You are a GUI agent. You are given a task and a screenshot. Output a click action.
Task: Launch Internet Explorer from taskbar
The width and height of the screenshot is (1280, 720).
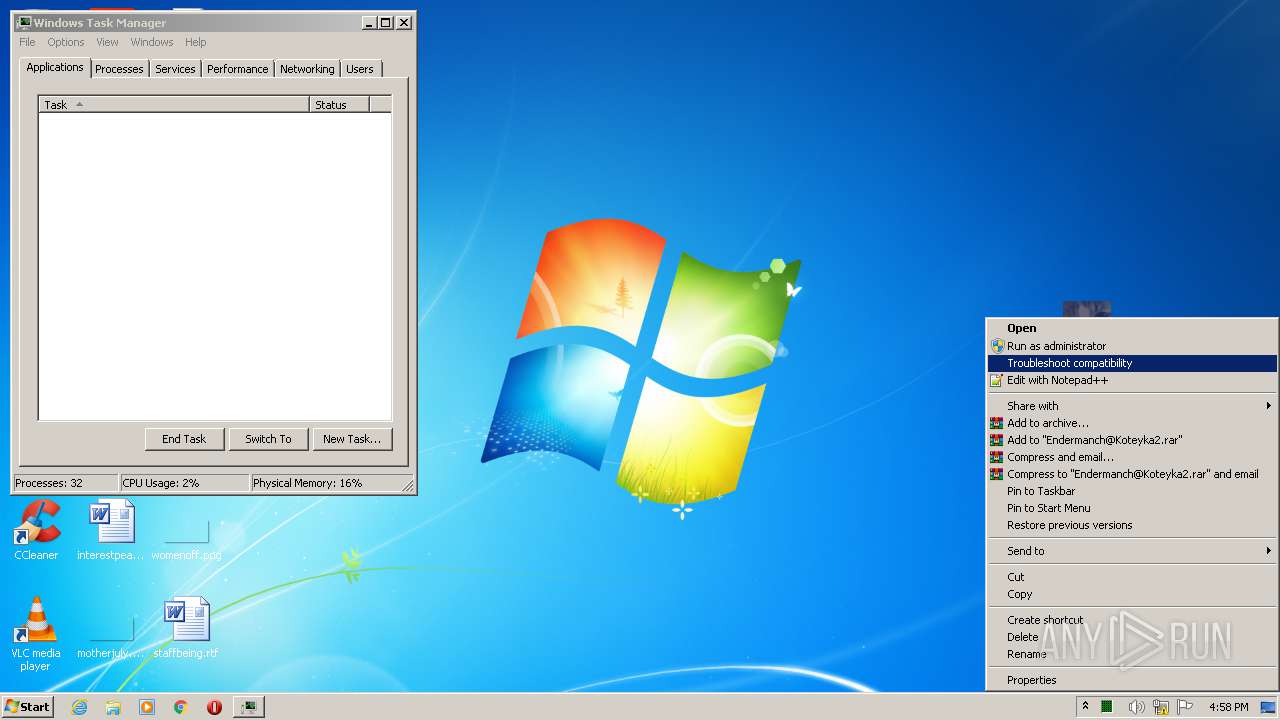tap(80, 707)
